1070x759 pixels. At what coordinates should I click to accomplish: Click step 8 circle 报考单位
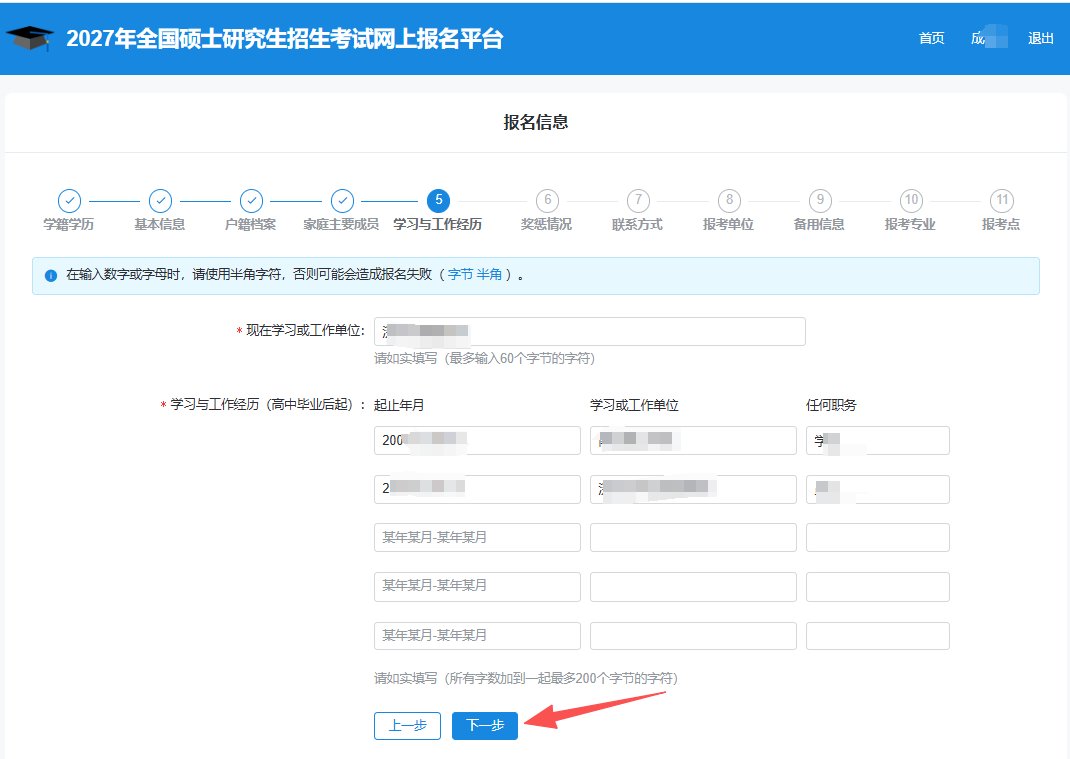tap(729, 201)
